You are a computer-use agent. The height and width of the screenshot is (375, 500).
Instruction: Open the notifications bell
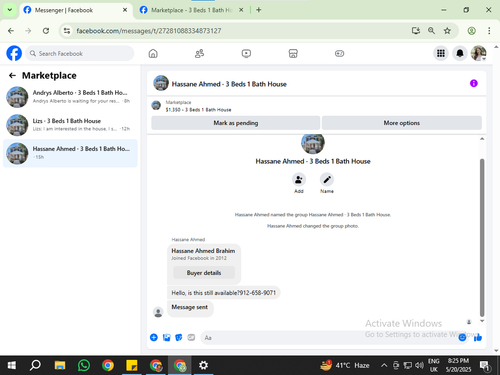460,53
